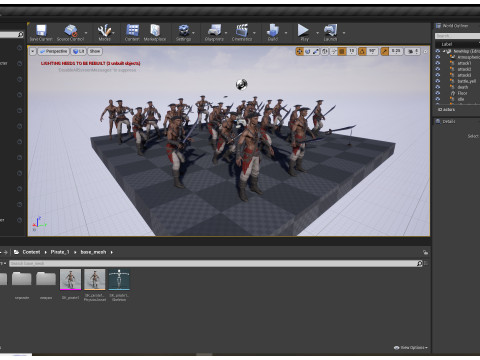Toggle rotation snapping in viewport
This screenshot has width=480, height=360.
(x=362, y=51)
